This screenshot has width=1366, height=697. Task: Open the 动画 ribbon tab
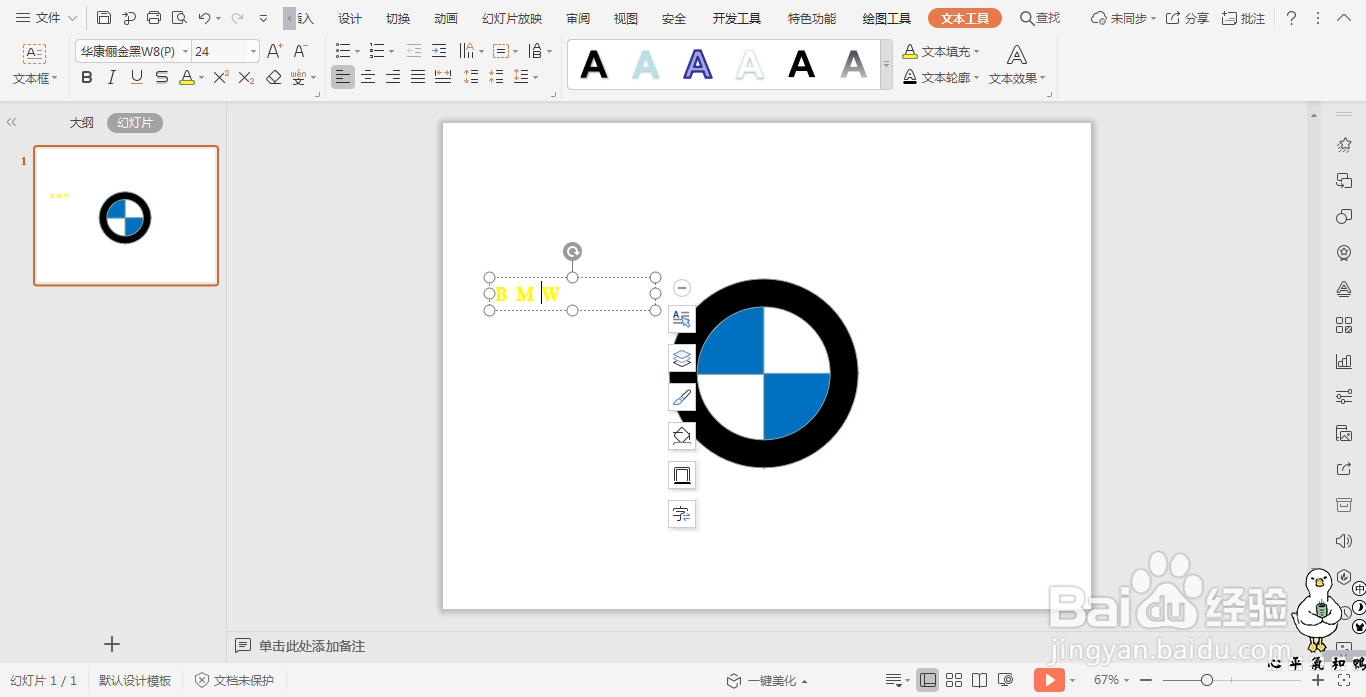coord(446,18)
